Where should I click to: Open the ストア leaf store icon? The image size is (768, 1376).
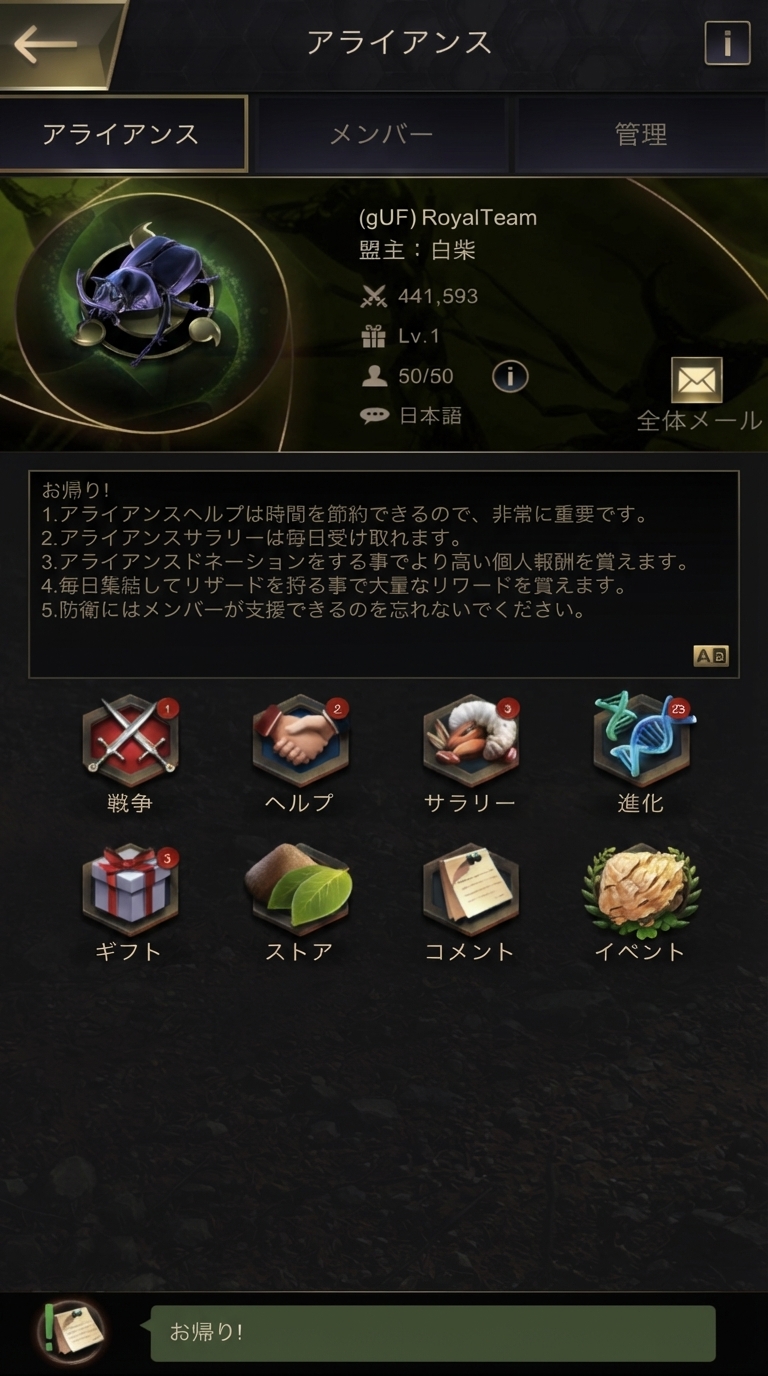(299, 890)
